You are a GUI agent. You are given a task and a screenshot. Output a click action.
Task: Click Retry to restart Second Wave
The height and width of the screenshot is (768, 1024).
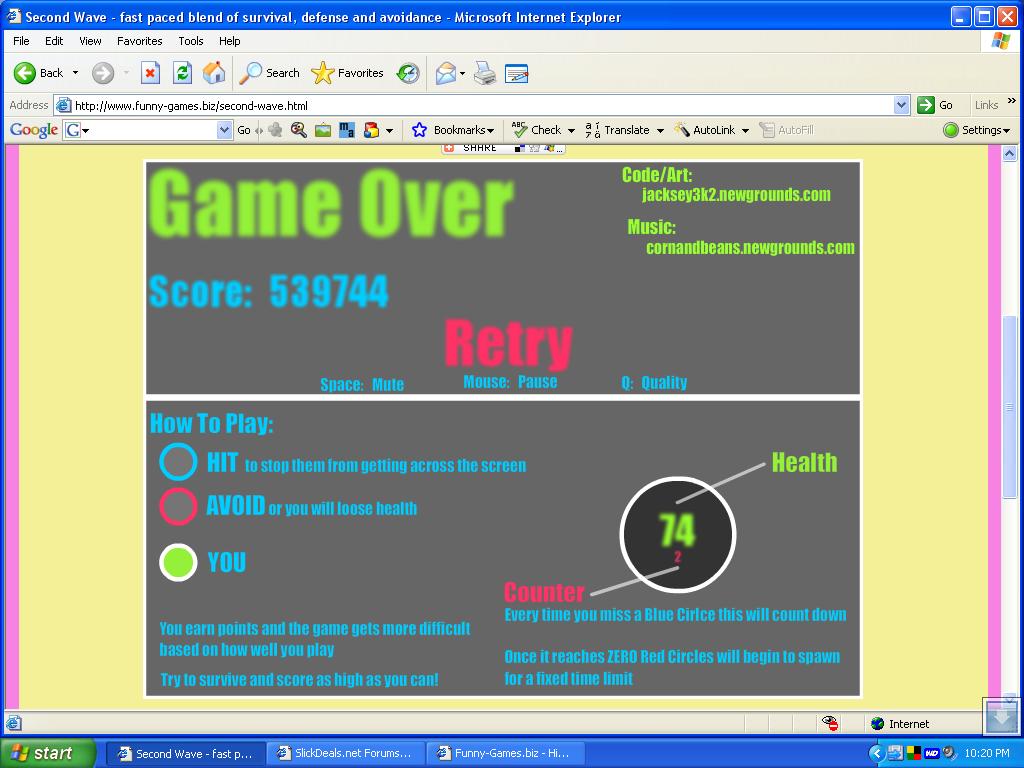tap(508, 343)
